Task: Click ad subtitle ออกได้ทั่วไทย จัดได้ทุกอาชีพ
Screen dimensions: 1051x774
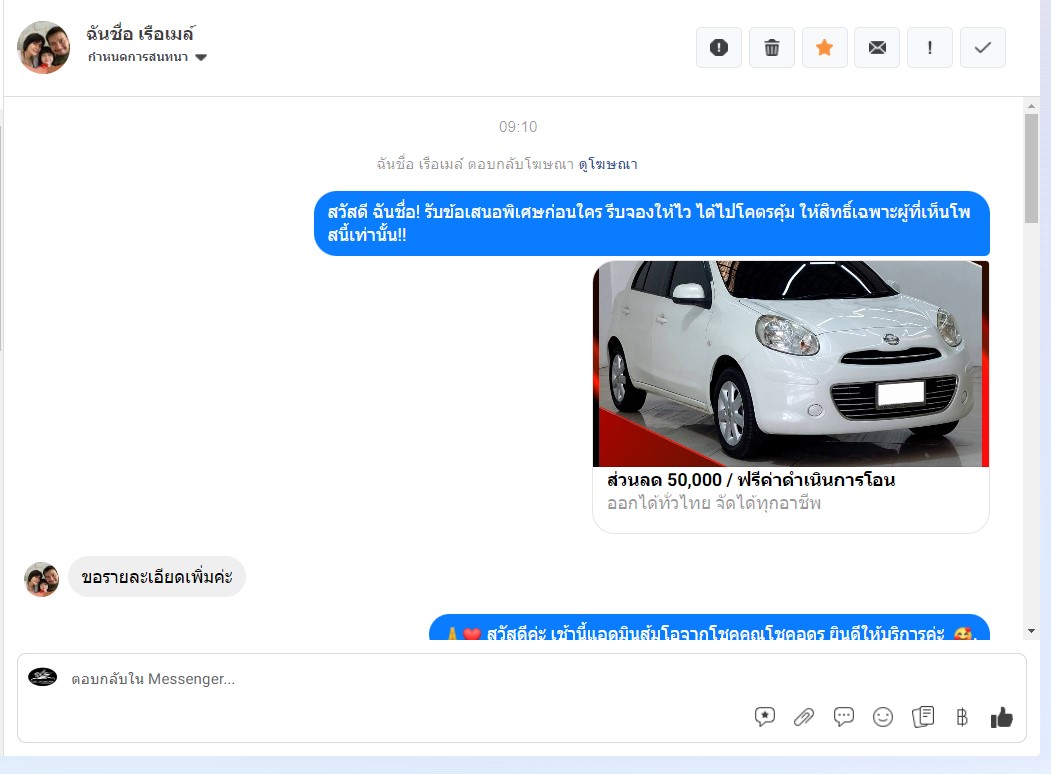Action: click(714, 503)
